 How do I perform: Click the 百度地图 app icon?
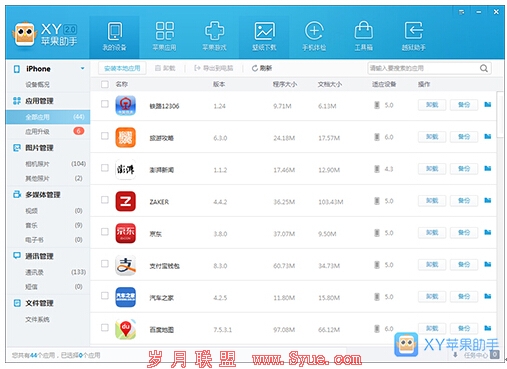point(125,329)
